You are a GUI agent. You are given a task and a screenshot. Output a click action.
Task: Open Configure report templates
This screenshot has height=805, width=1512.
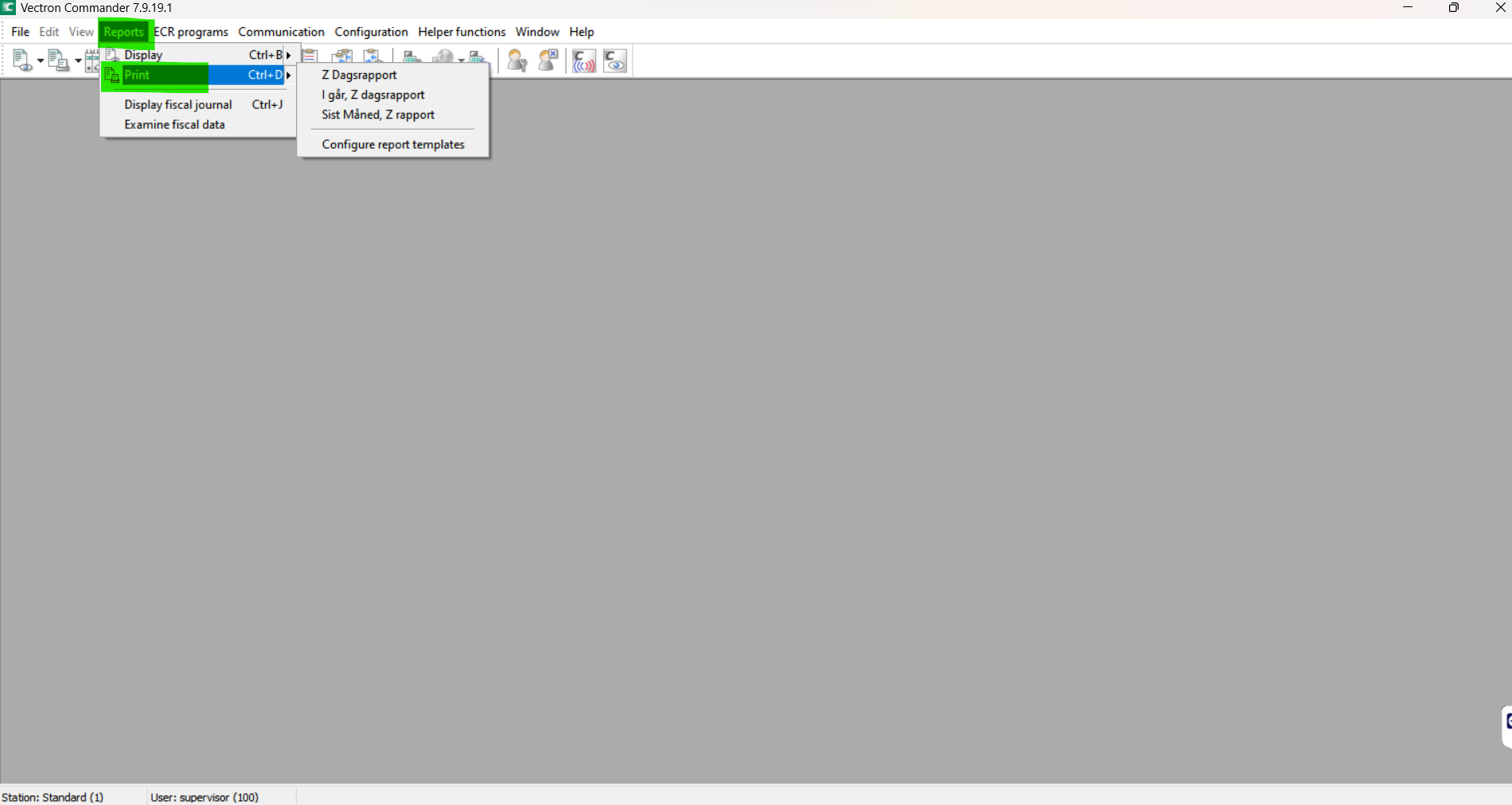pyautogui.click(x=393, y=144)
